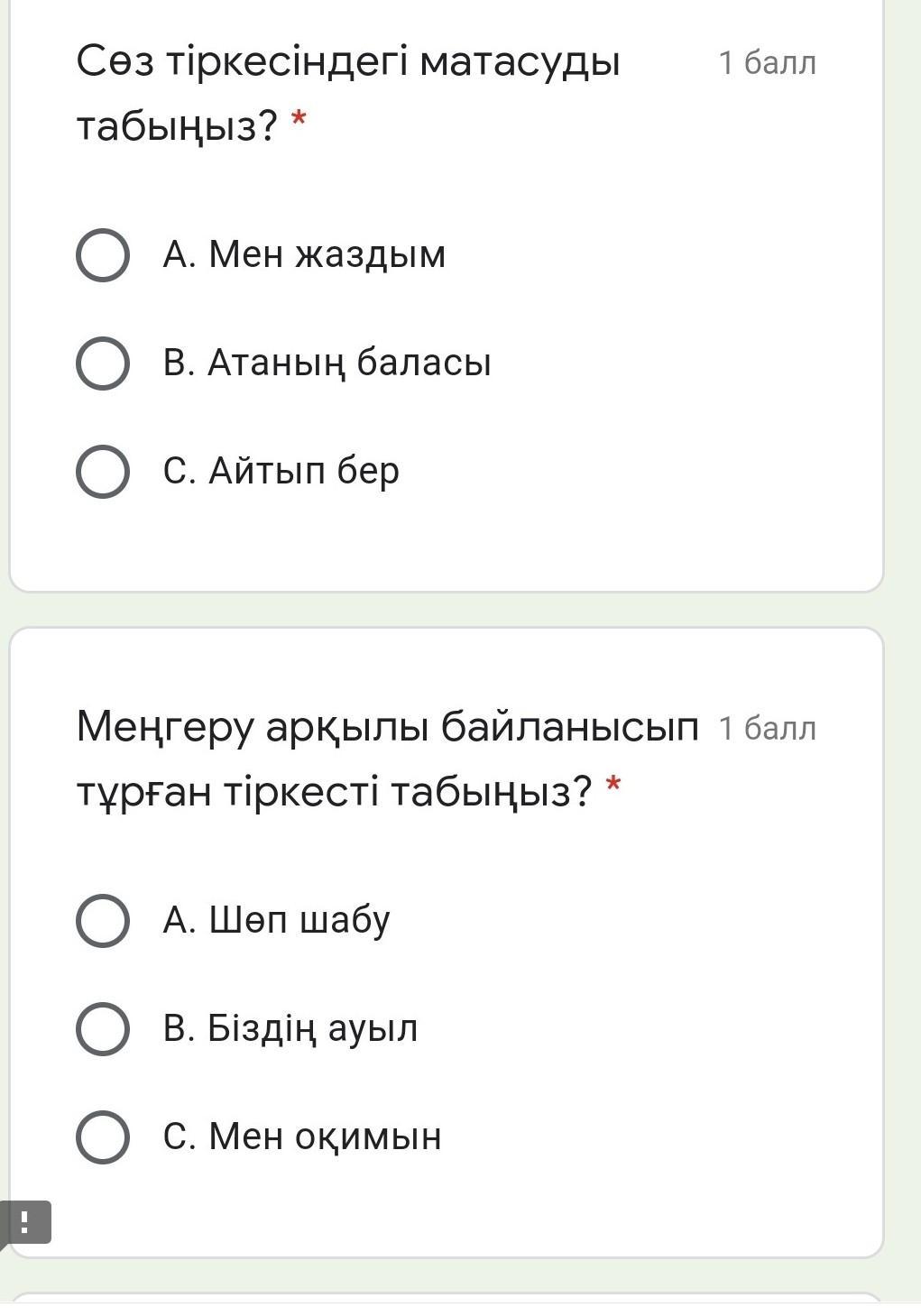Image resolution: width=921 pixels, height=1316 pixels.
Task: Select the radio circle beside 'Мен жаздым'
Action: tap(102, 255)
